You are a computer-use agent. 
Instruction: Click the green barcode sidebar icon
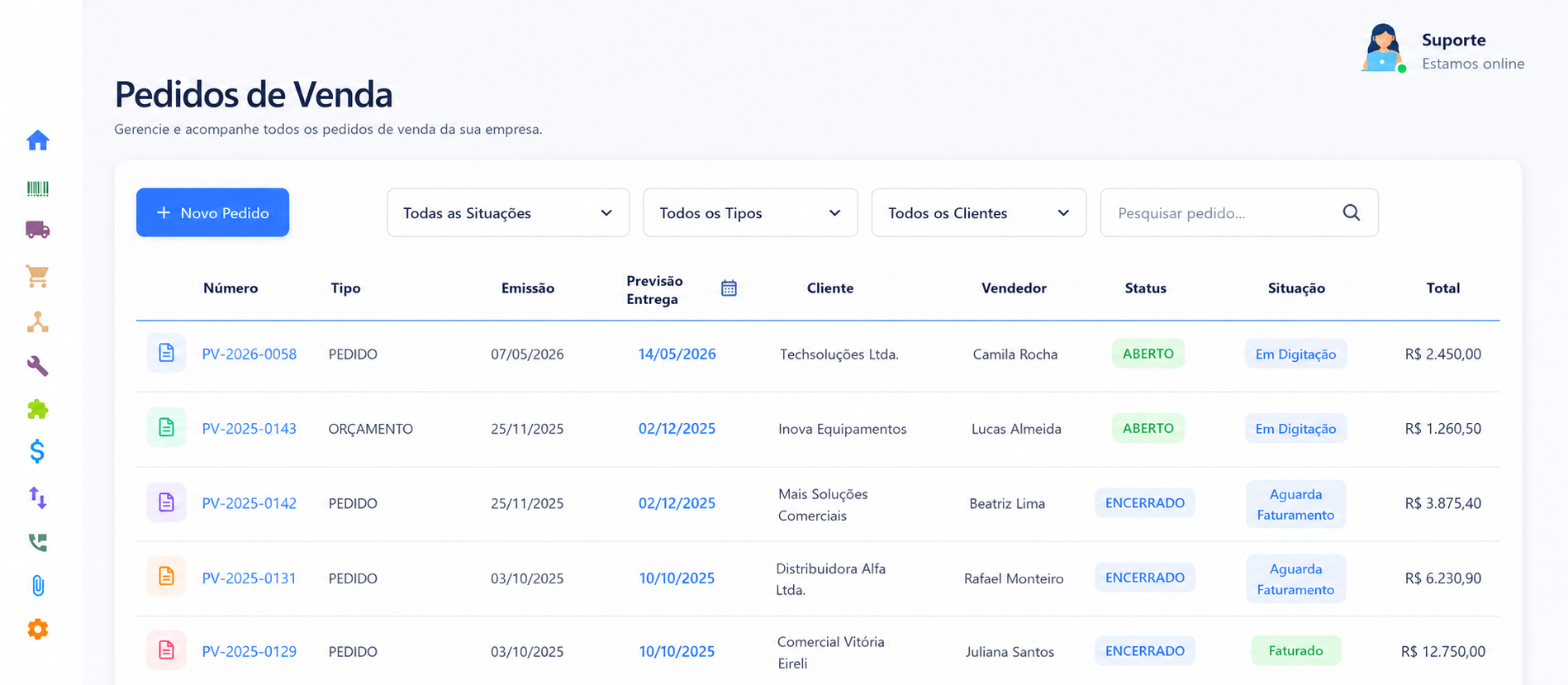(x=38, y=189)
